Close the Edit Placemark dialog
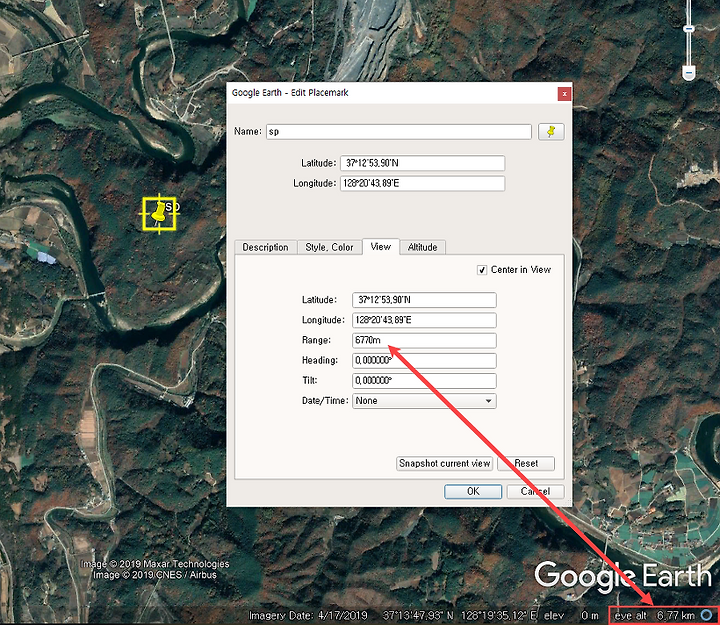This screenshot has width=720, height=625. 564,94
